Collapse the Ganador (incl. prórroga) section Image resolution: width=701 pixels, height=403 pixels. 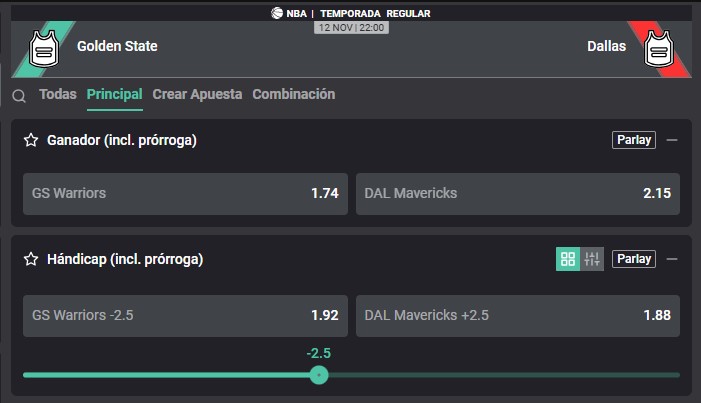(x=671, y=140)
